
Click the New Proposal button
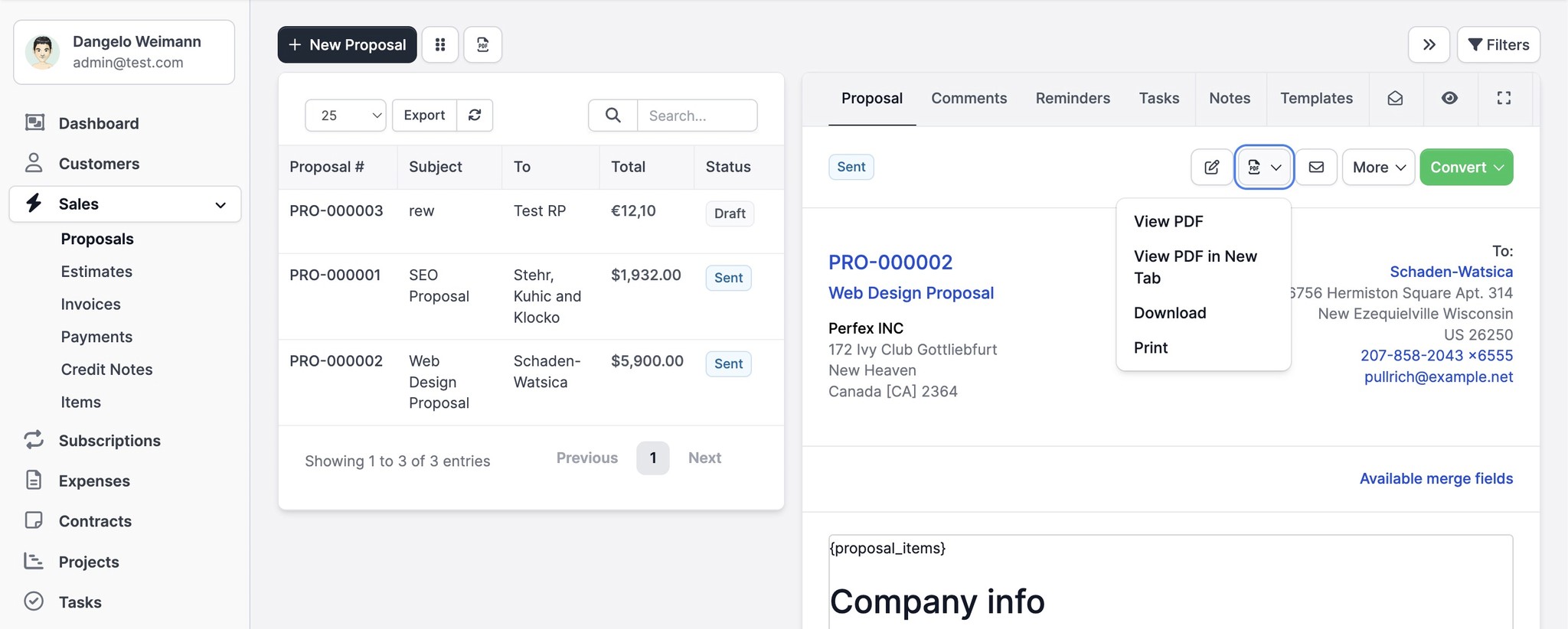pos(347,44)
